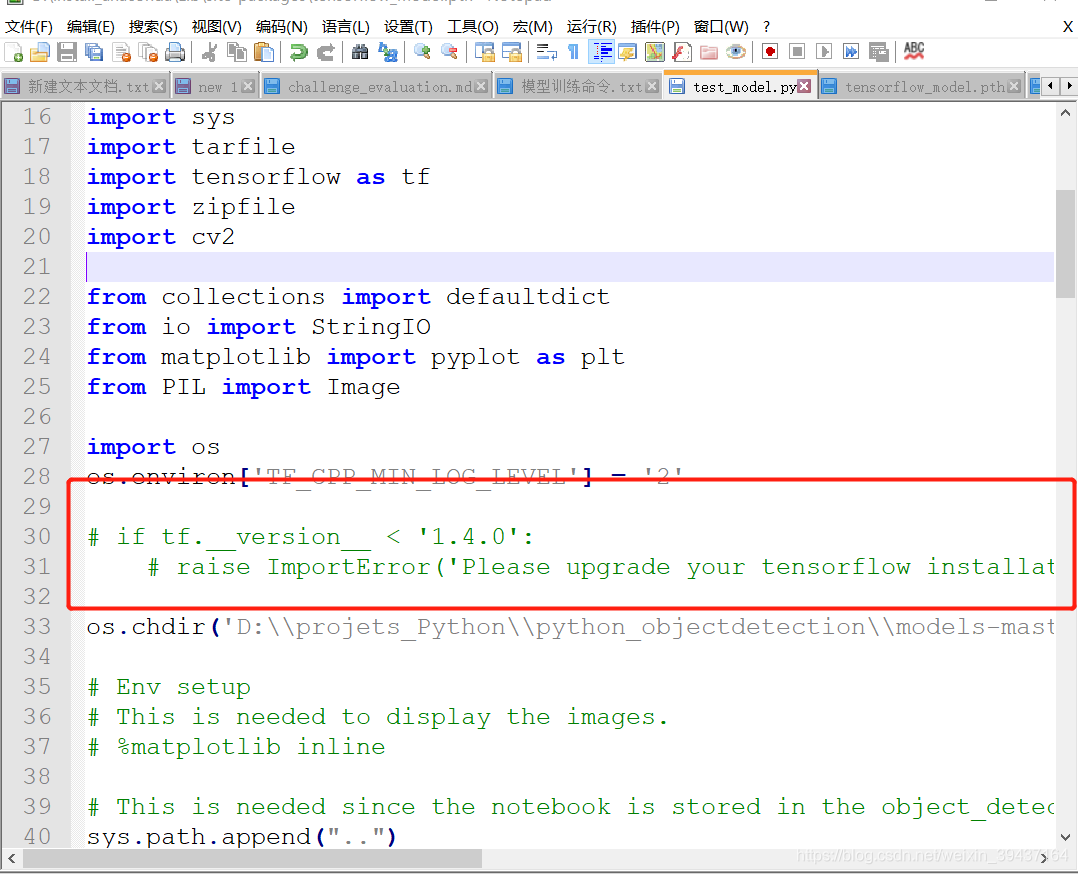
Task: Switch to the 模型训练命令.txt tab
Action: 579,86
